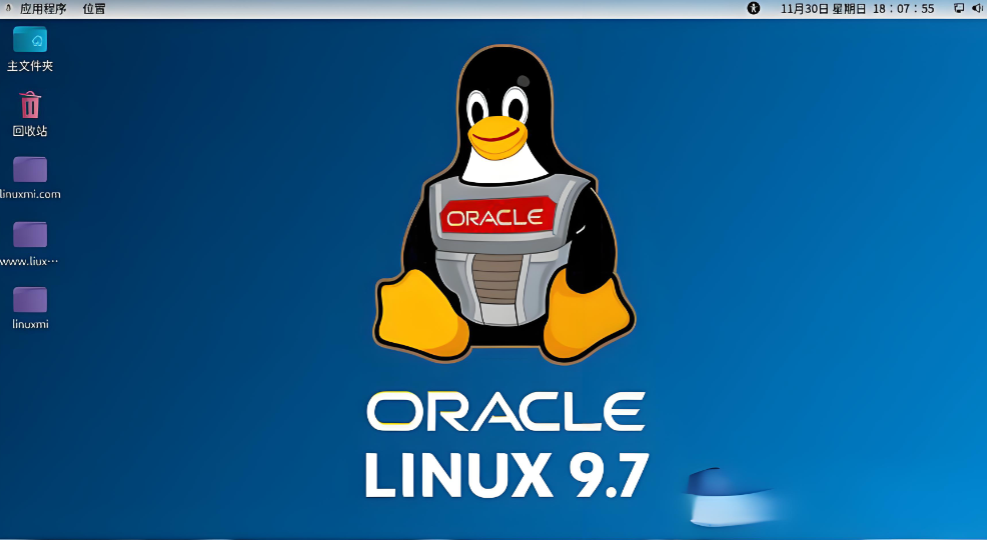The image size is (987, 540).
Task: Open the www.liux… folder icon
Action: (x=30, y=235)
